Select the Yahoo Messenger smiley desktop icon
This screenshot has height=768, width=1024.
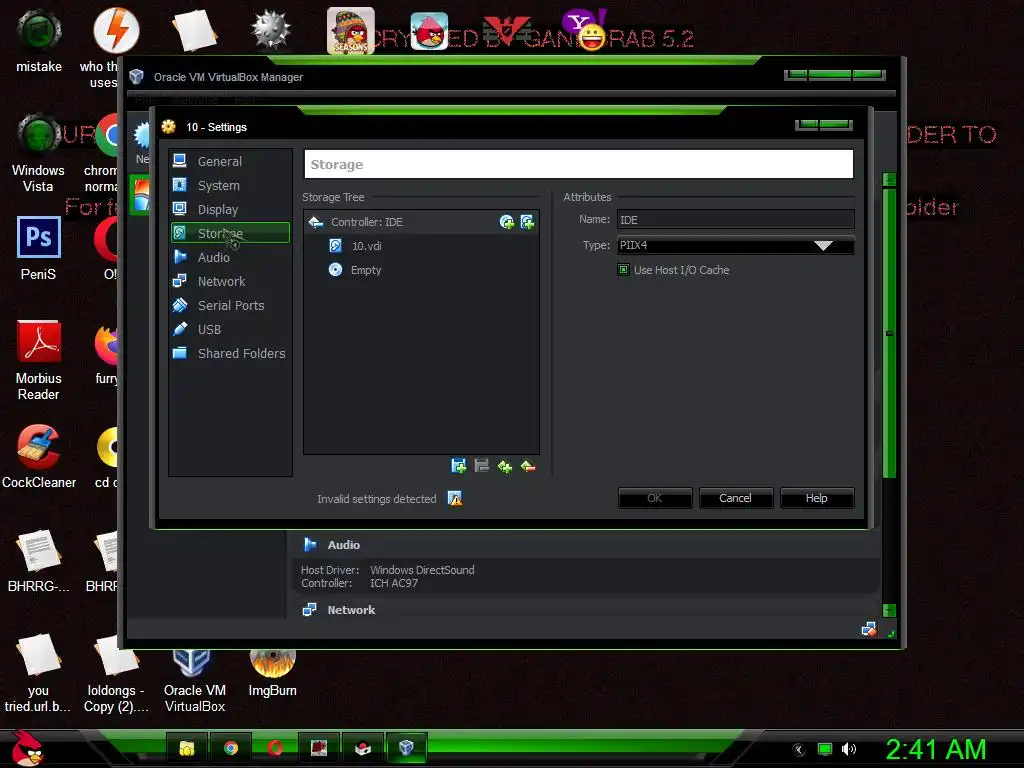point(585,29)
